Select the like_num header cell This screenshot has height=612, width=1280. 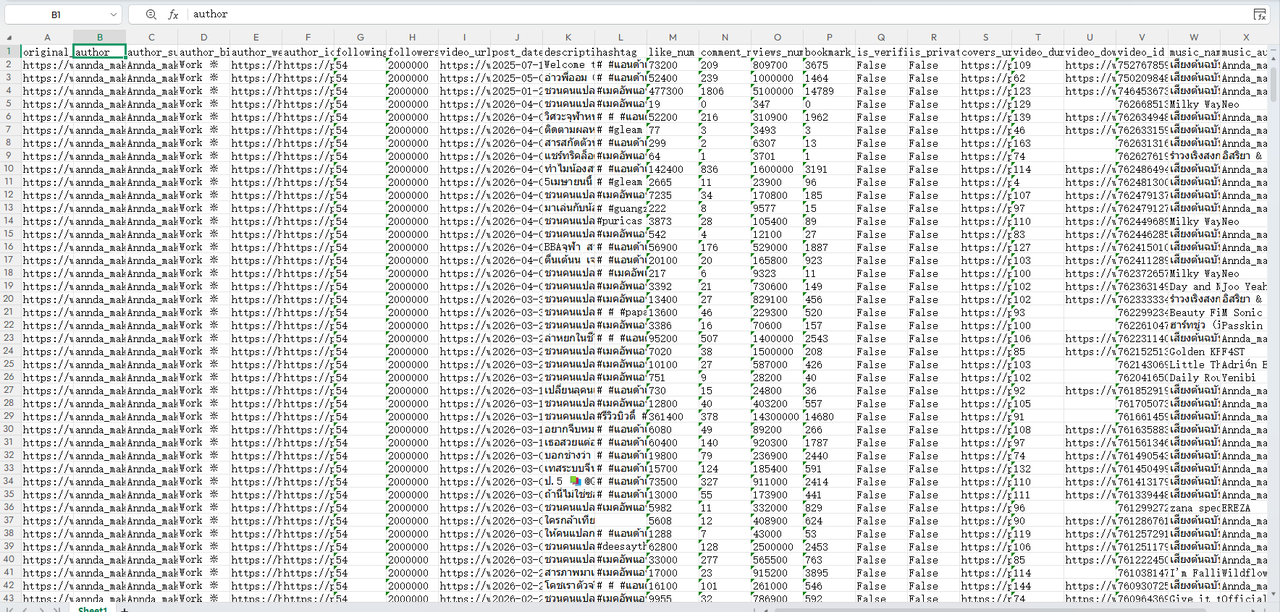672,51
